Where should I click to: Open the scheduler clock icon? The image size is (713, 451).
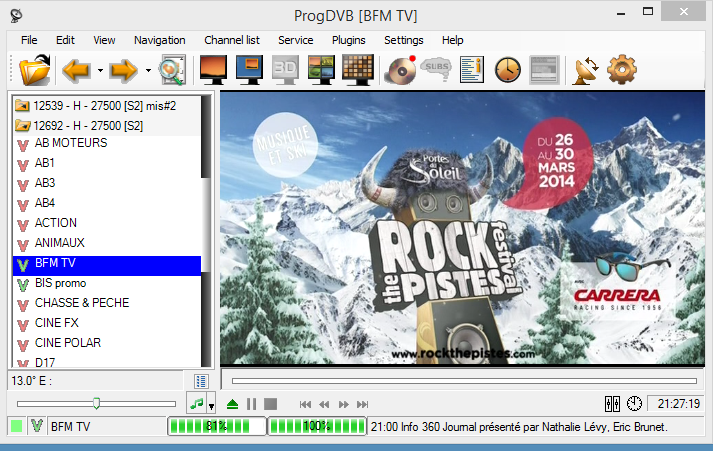(x=507, y=70)
